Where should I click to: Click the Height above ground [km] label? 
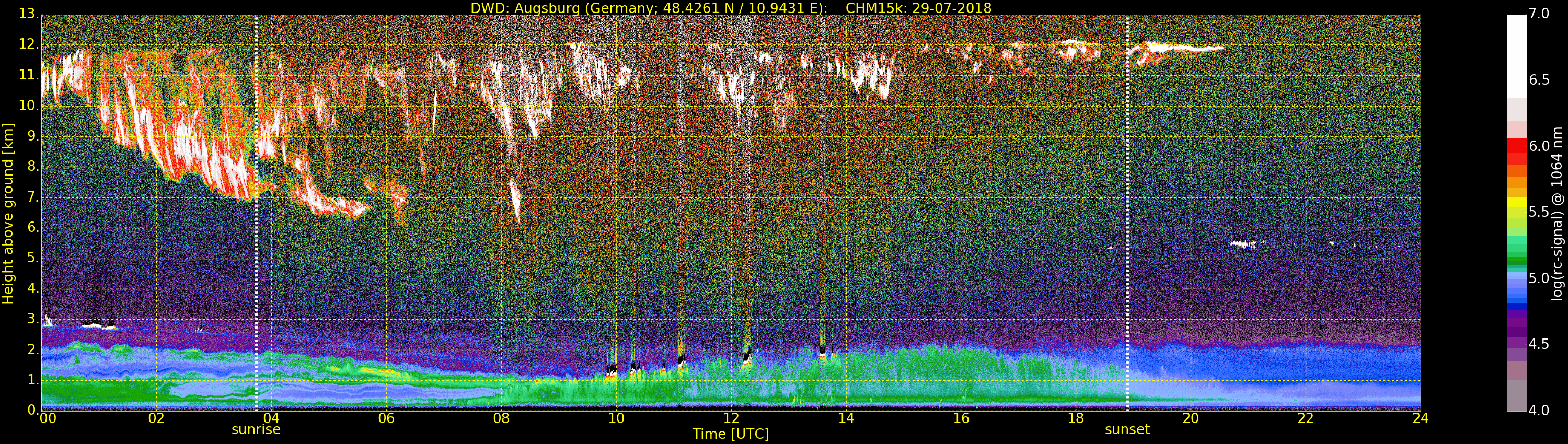point(8,213)
